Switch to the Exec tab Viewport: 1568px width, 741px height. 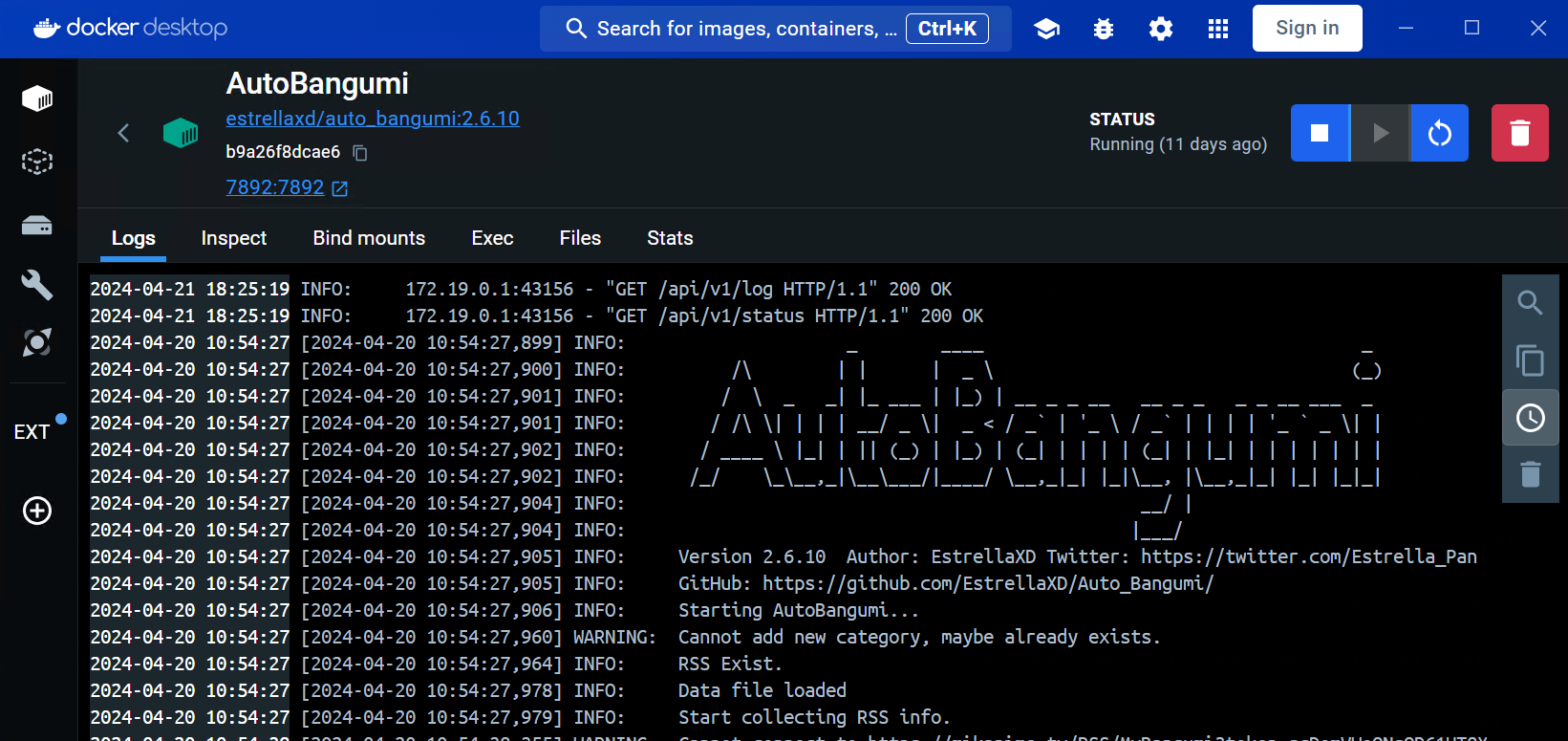[x=492, y=238]
